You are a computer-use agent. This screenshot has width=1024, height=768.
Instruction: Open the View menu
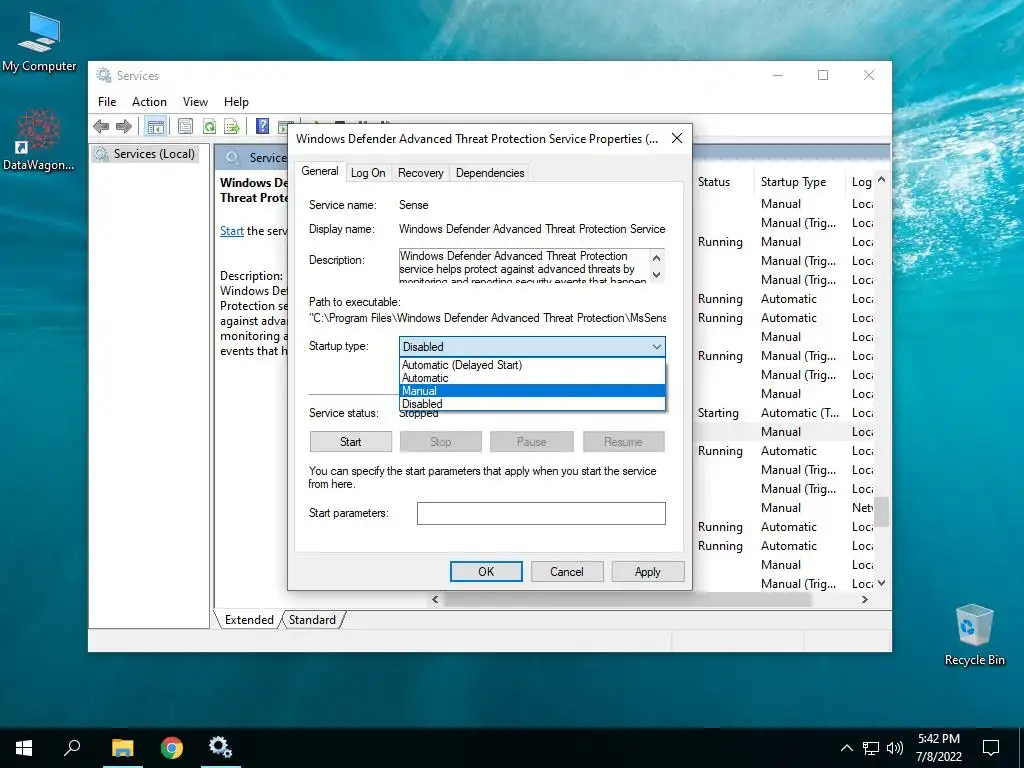point(195,102)
